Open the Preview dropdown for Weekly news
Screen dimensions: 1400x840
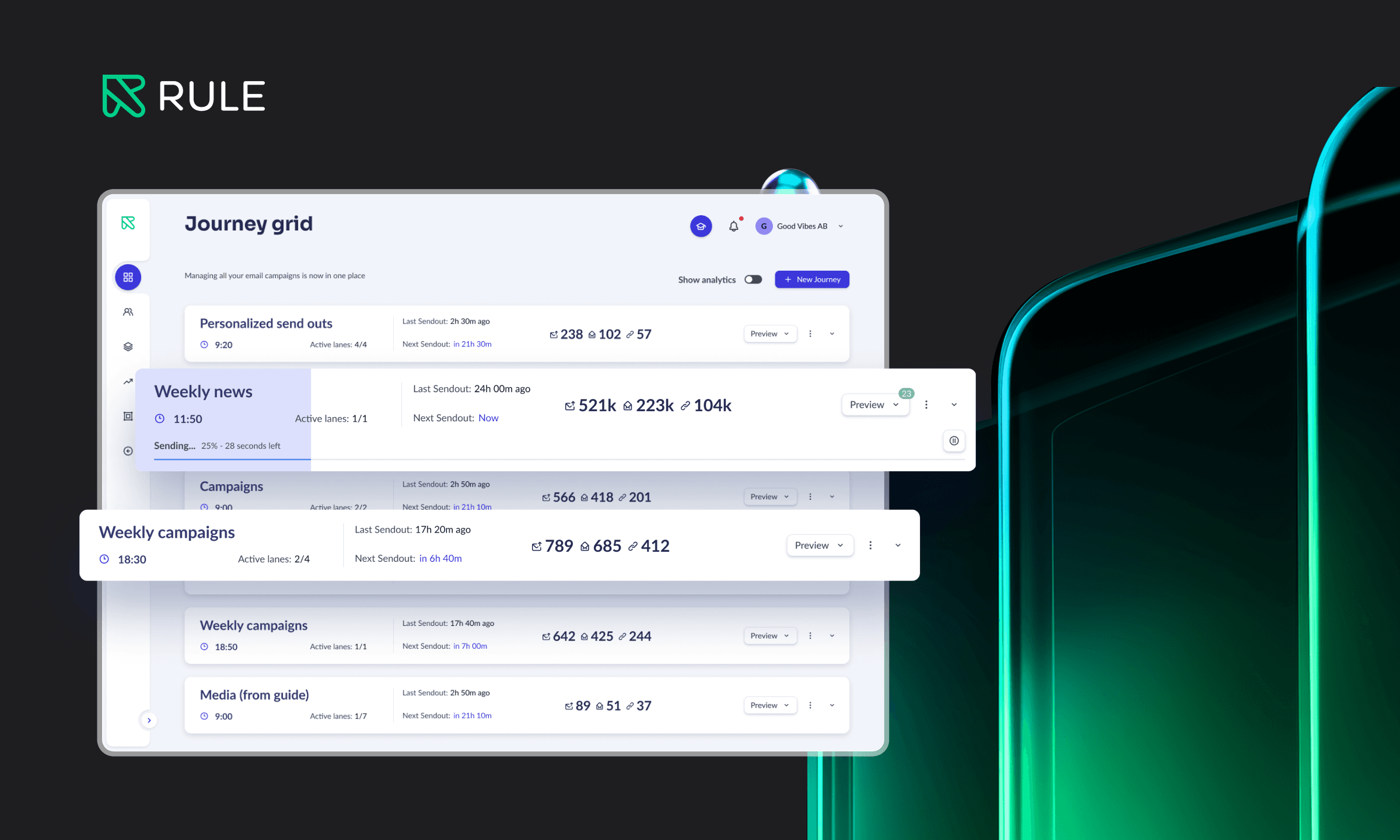[x=874, y=404]
